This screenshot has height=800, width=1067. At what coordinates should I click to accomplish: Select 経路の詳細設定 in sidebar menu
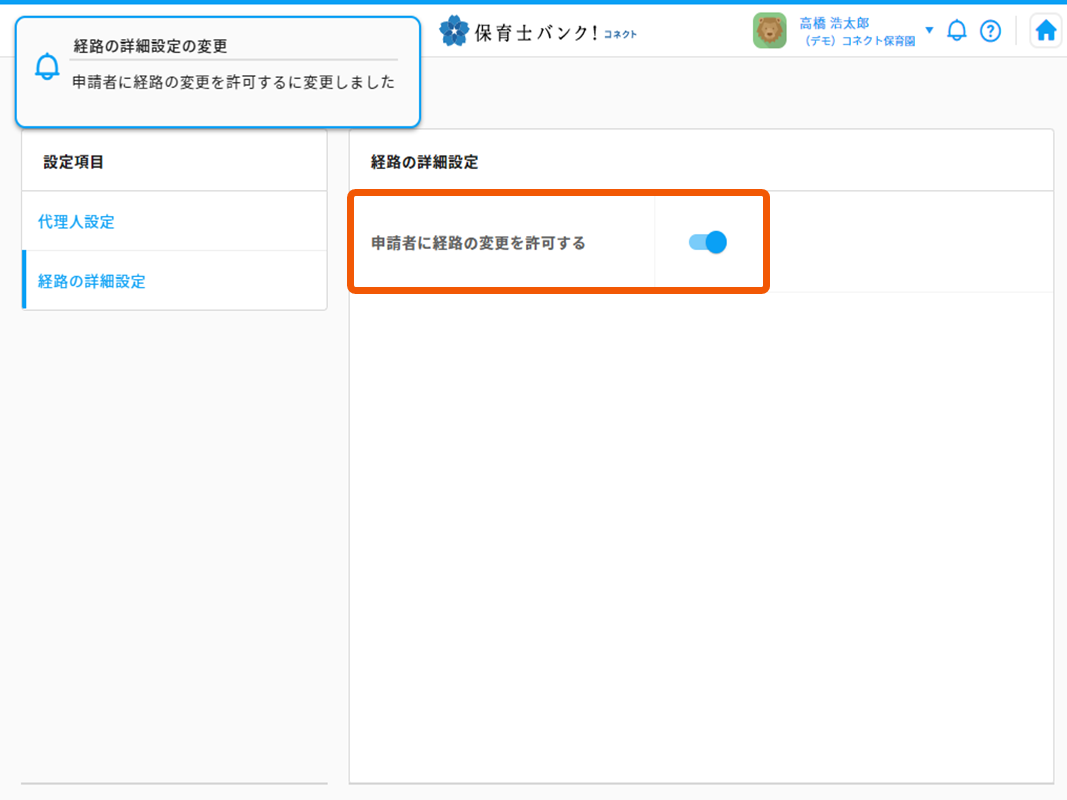(x=92, y=281)
